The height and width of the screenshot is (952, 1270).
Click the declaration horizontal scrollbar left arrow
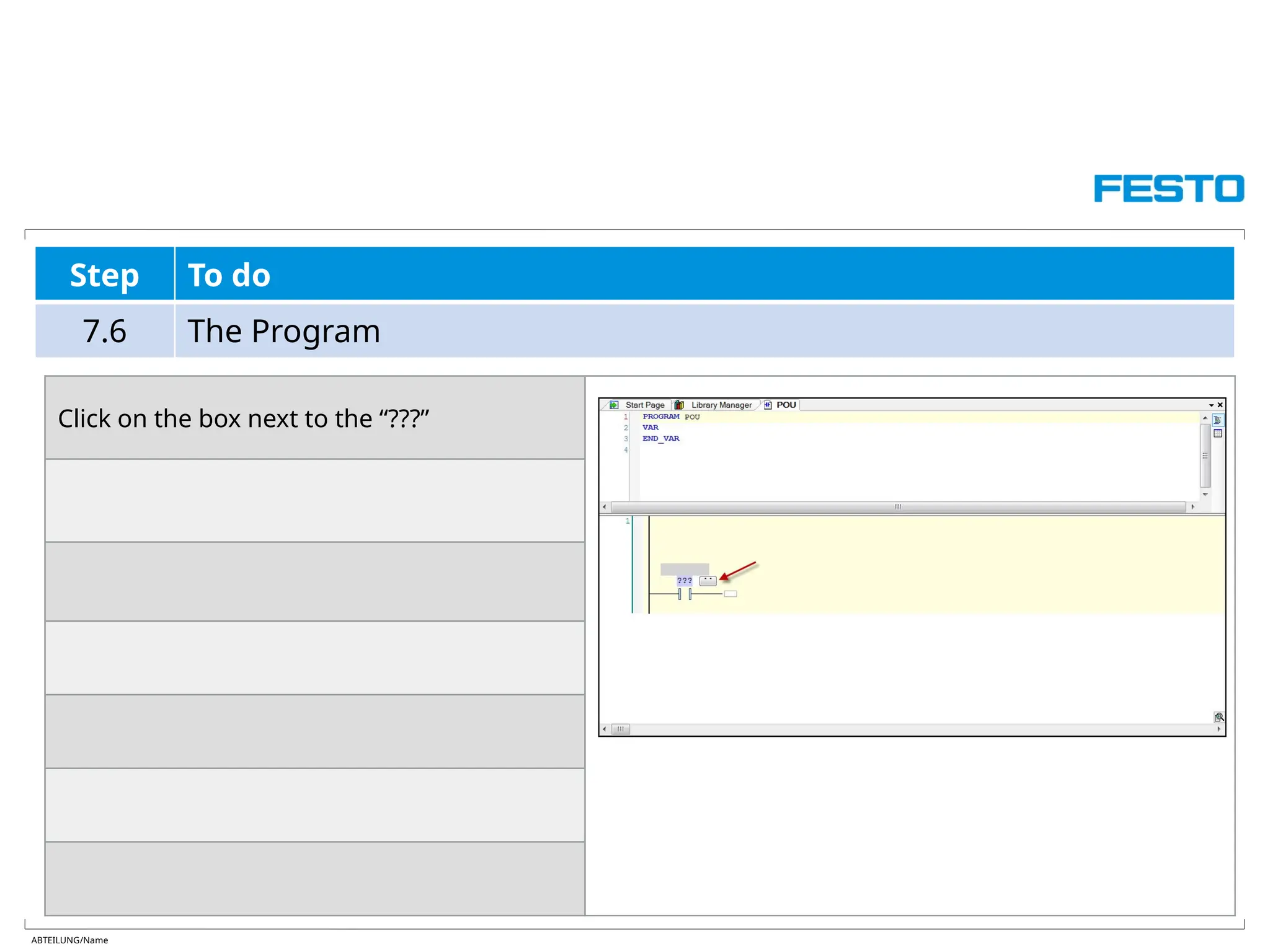[605, 507]
